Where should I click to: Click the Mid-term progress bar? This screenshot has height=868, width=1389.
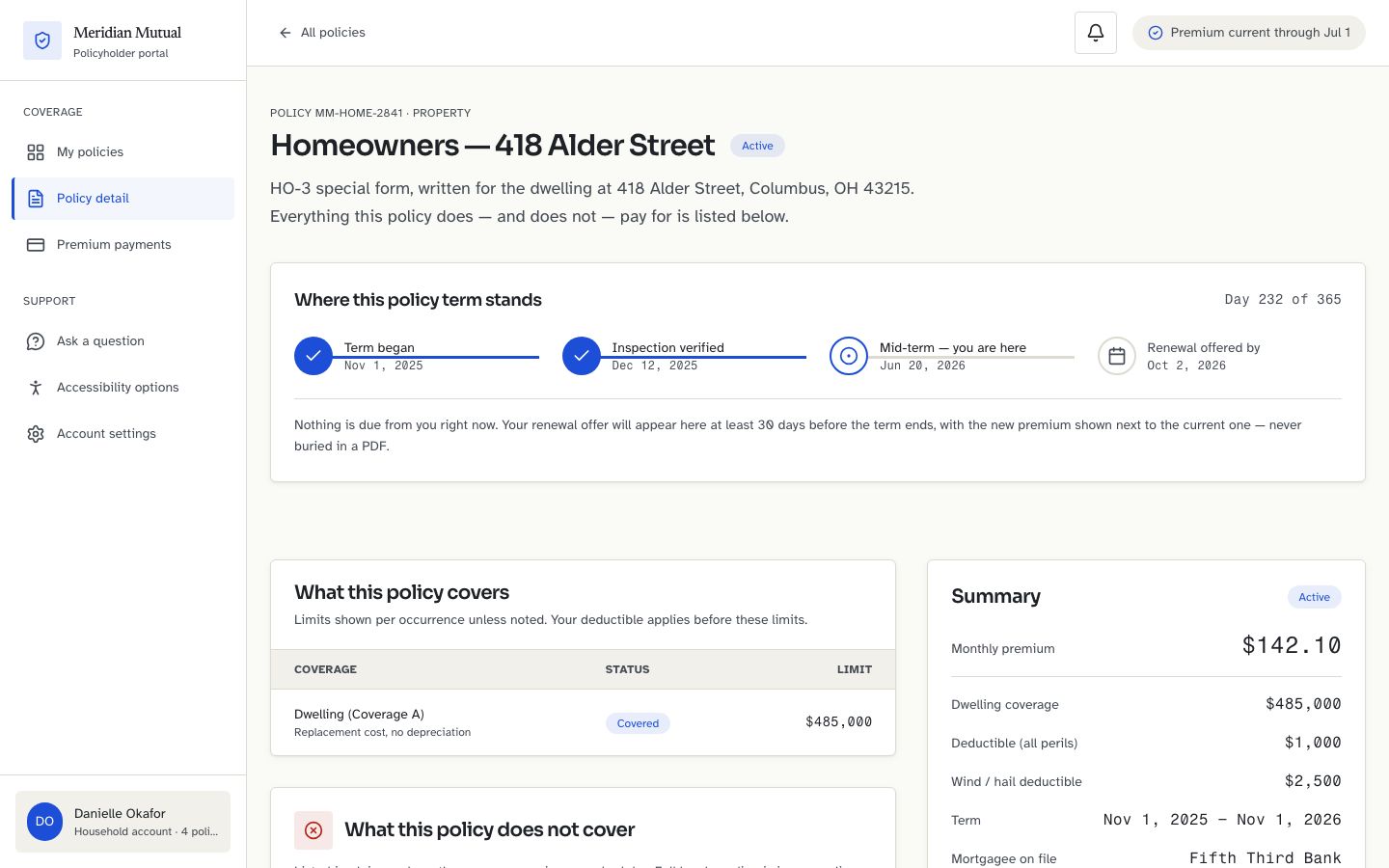pyautogui.click(x=970, y=357)
